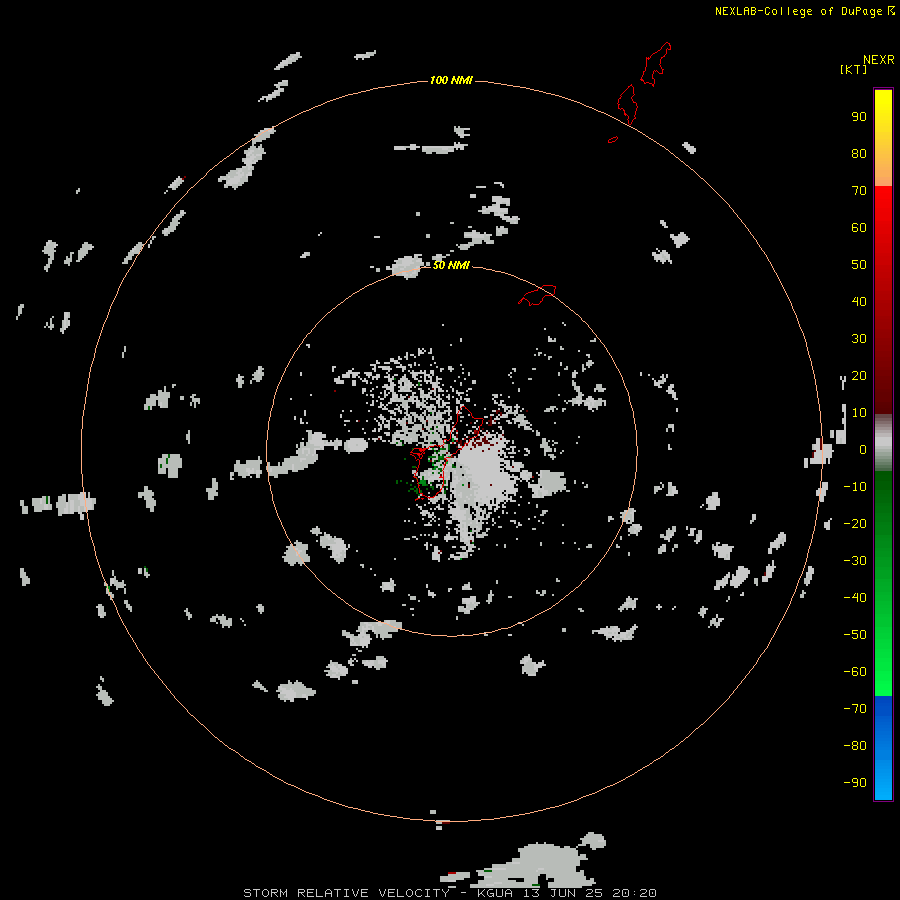
Task: Click the -70 scale value
Action: click(855, 709)
